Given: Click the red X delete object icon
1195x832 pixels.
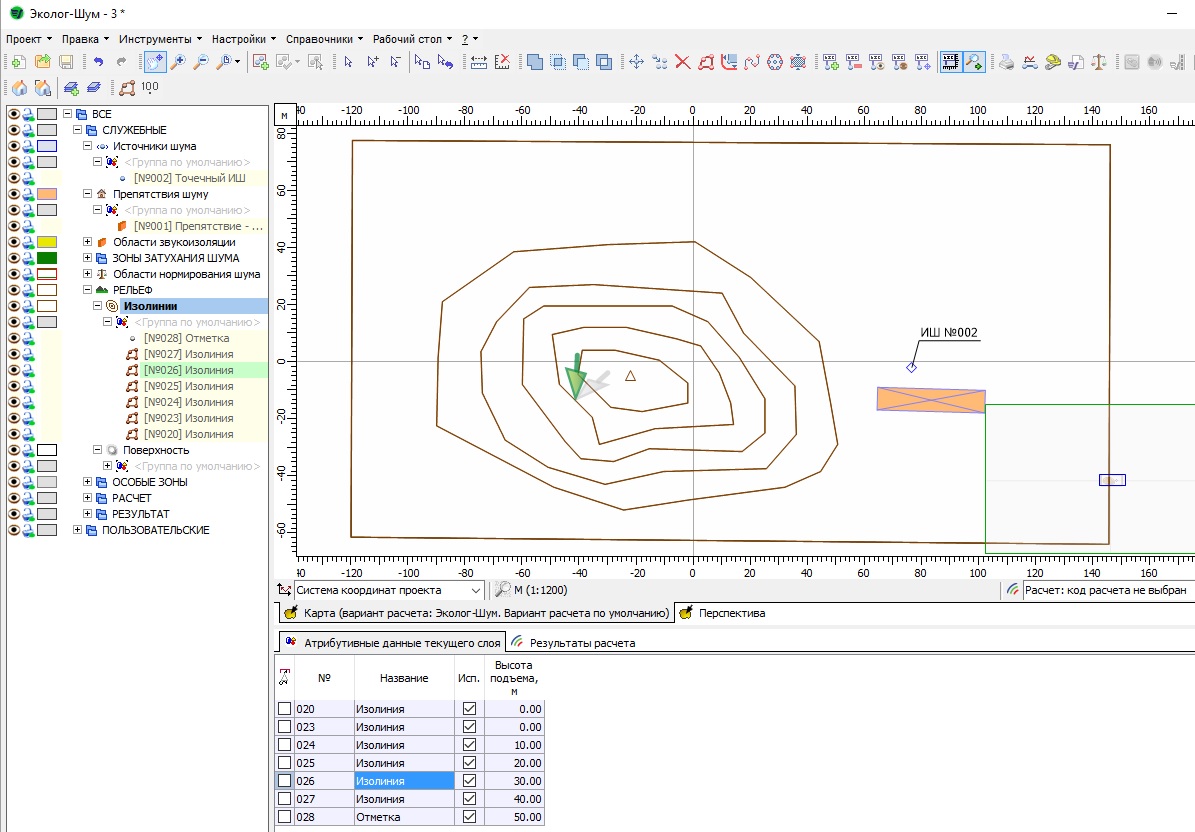Looking at the screenshot, I should [x=683, y=62].
